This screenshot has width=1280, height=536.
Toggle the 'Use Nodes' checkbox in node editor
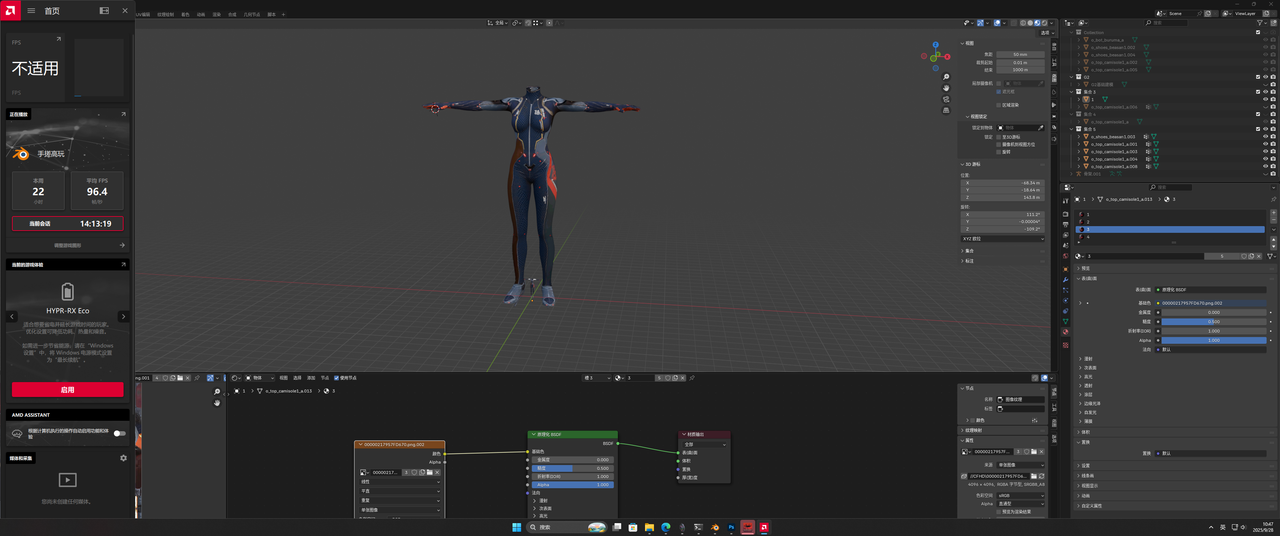click(337, 378)
